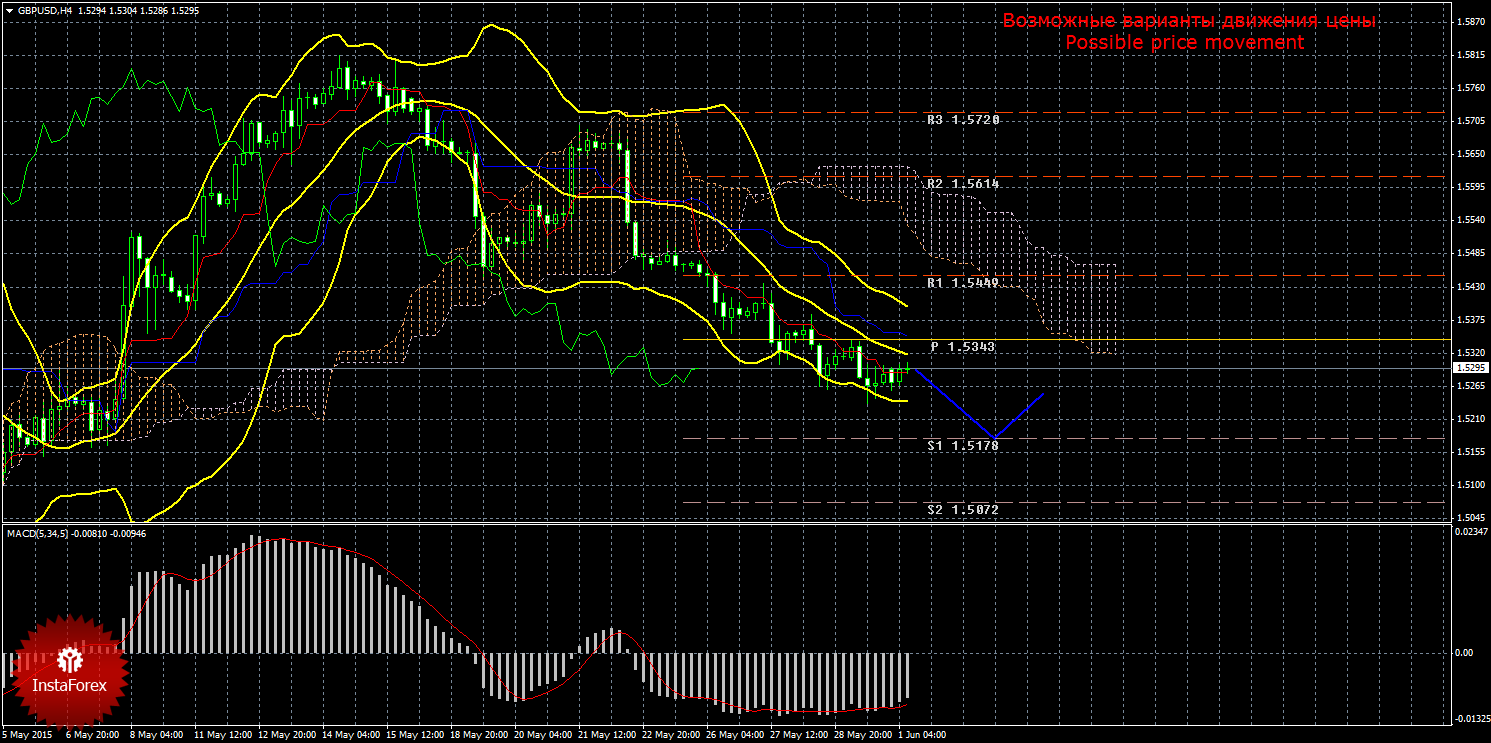Click the '1 Jun 04:00' time axis label

point(922,735)
